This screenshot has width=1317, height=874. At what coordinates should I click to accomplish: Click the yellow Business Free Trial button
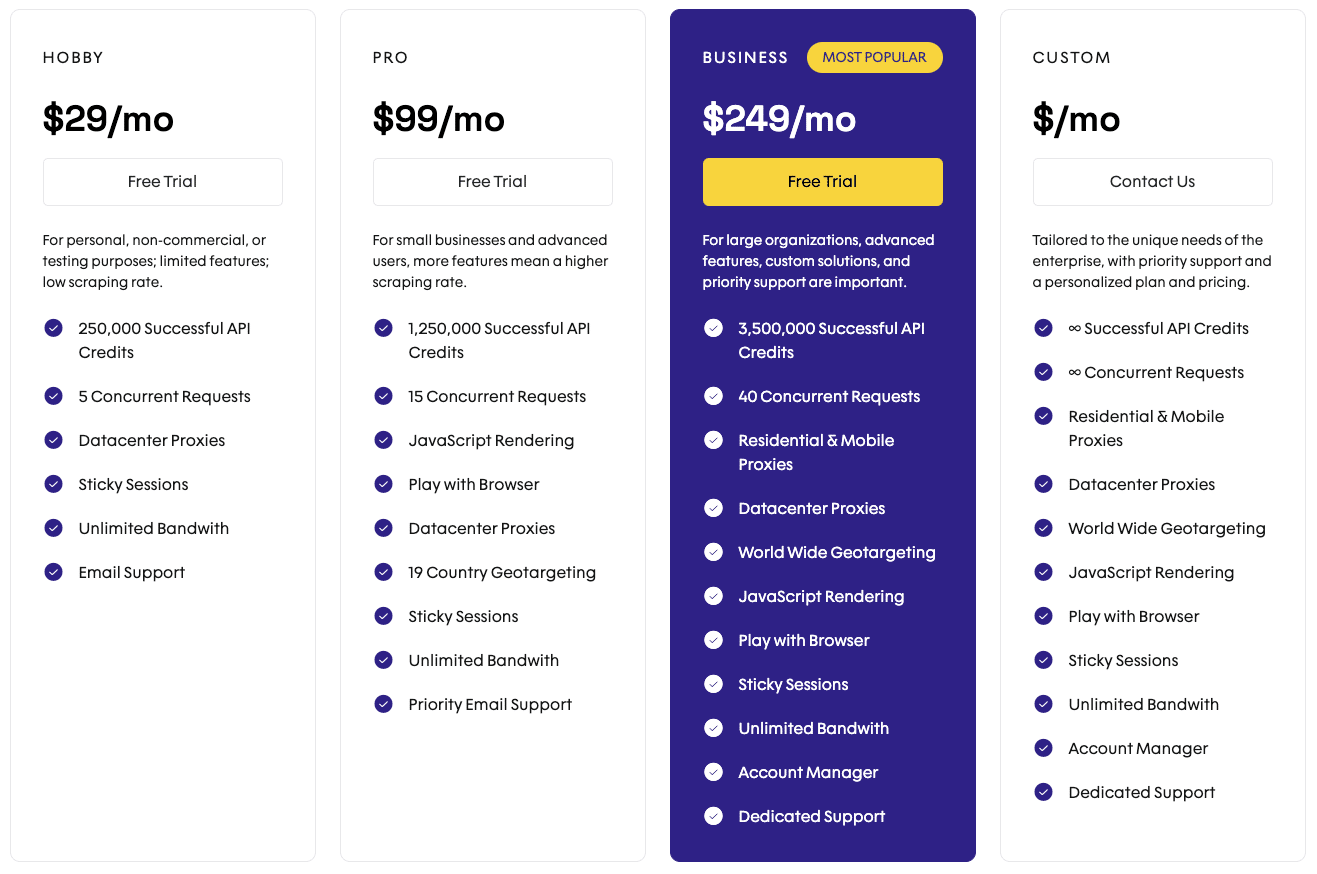point(822,182)
